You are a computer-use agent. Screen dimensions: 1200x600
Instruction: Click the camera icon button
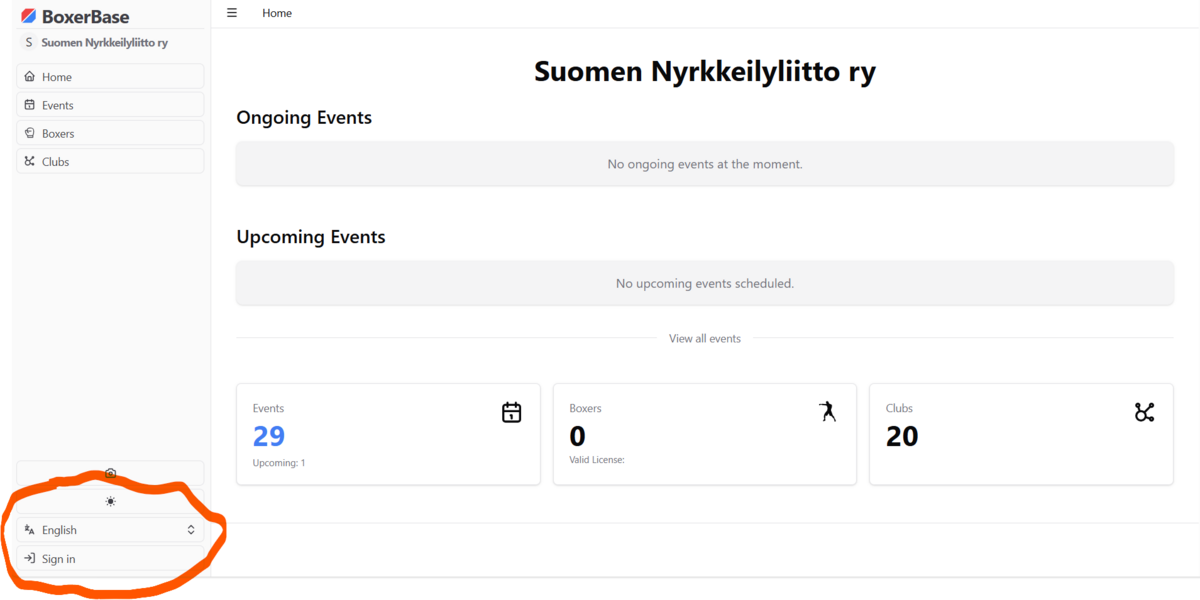[x=110, y=473]
